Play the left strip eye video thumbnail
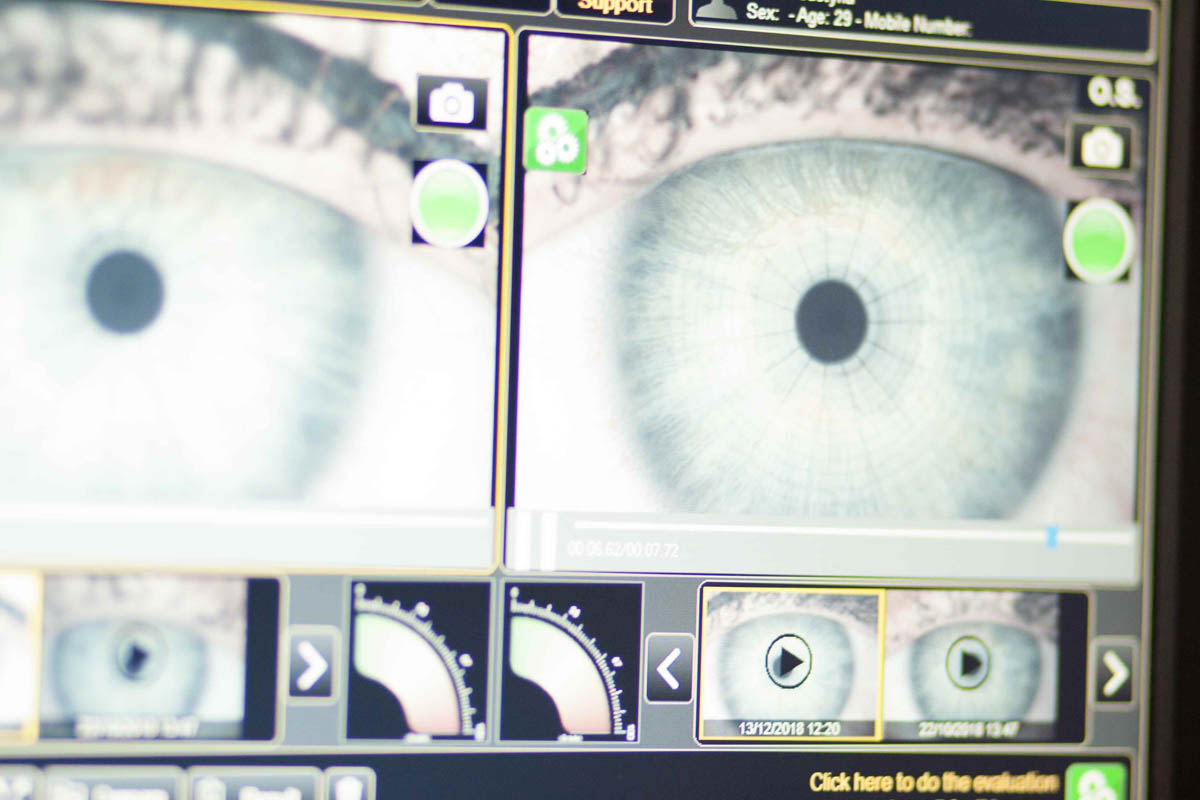Image resolution: width=1200 pixels, height=800 pixels. 133,657
